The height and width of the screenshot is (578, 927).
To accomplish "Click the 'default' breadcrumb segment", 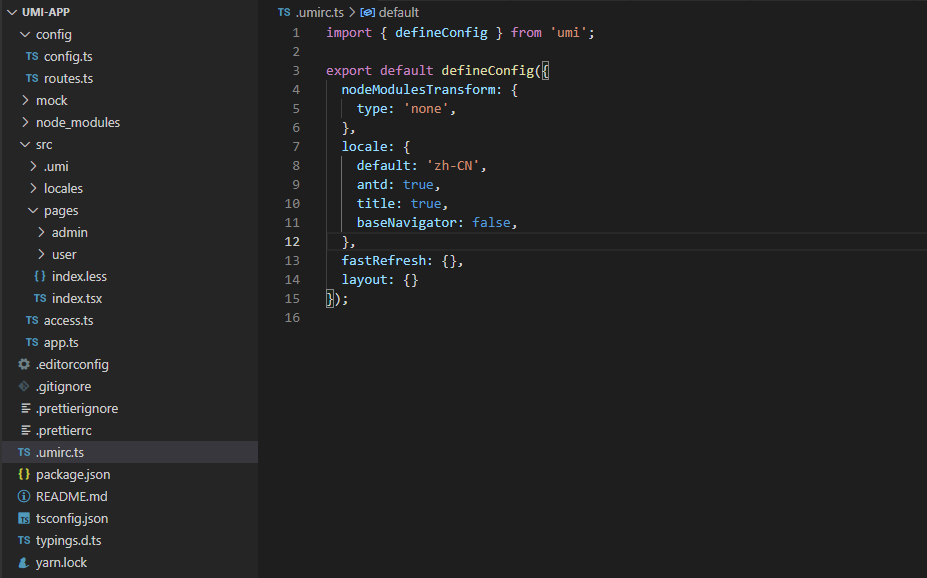I will point(398,12).
